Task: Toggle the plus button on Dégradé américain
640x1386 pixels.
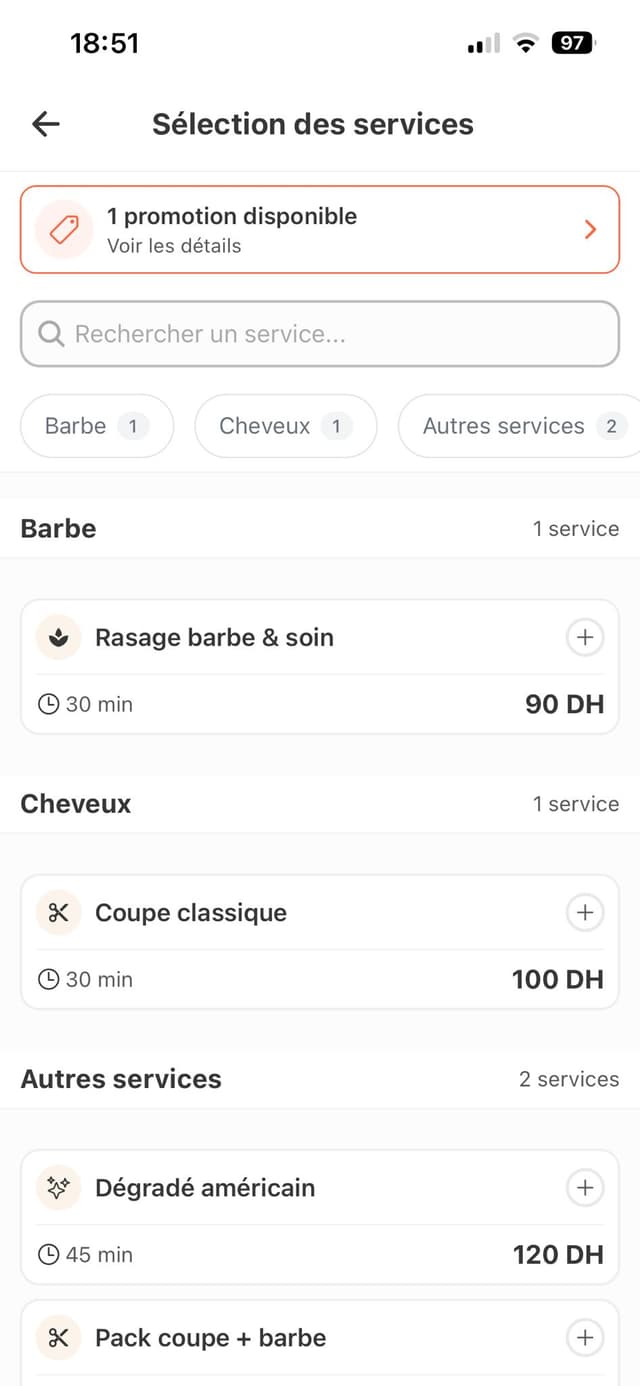Action: [x=585, y=1188]
